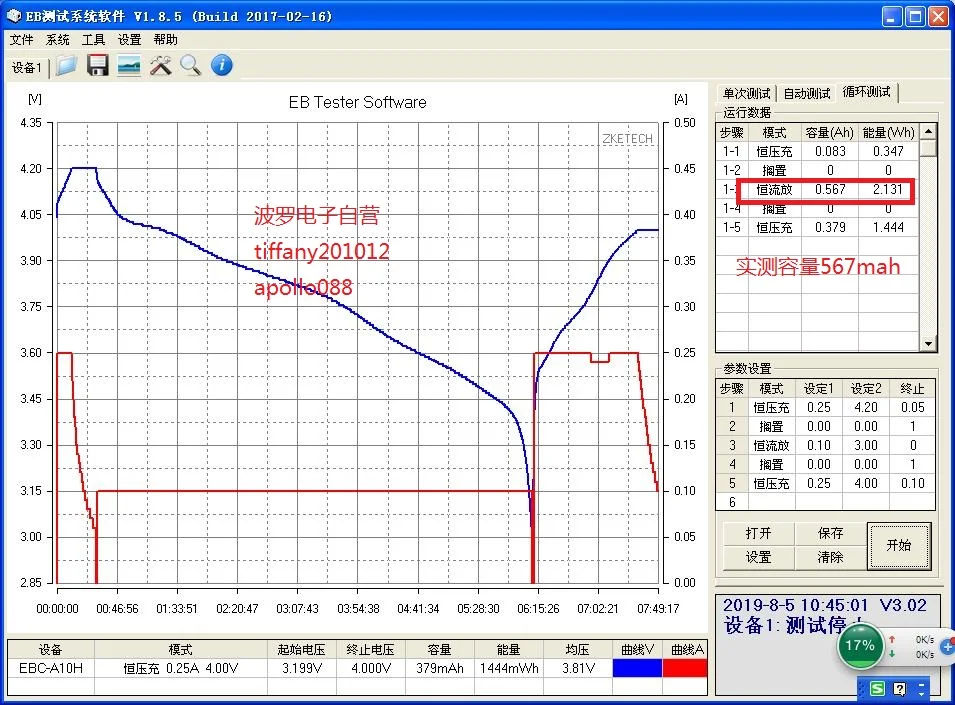Select step 1 mode cell 恒压充
The width and height of the screenshot is (955, 705).
click(x=771, y=407)
